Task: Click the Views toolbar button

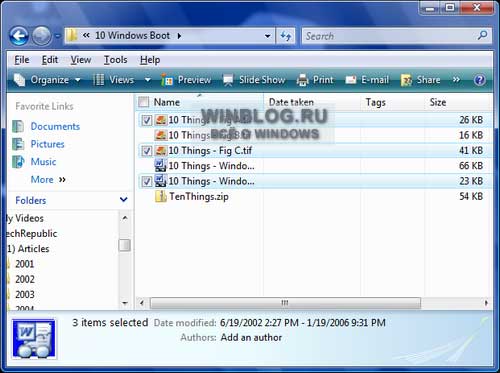Action: coord(114,80)
